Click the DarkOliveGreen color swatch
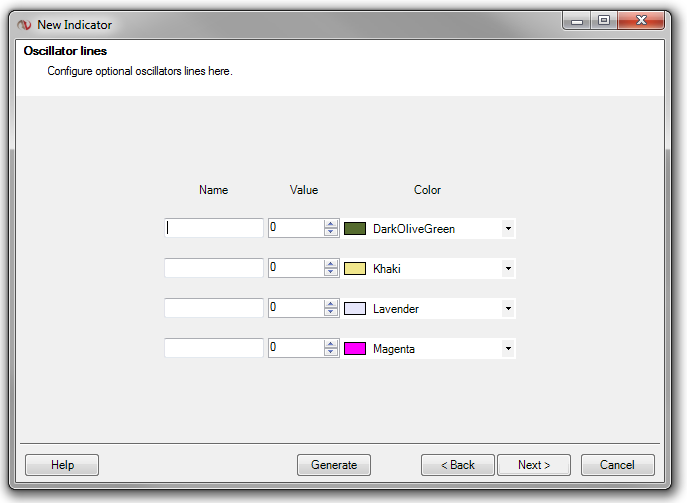687x503 pixels. [x=355, y=228]
